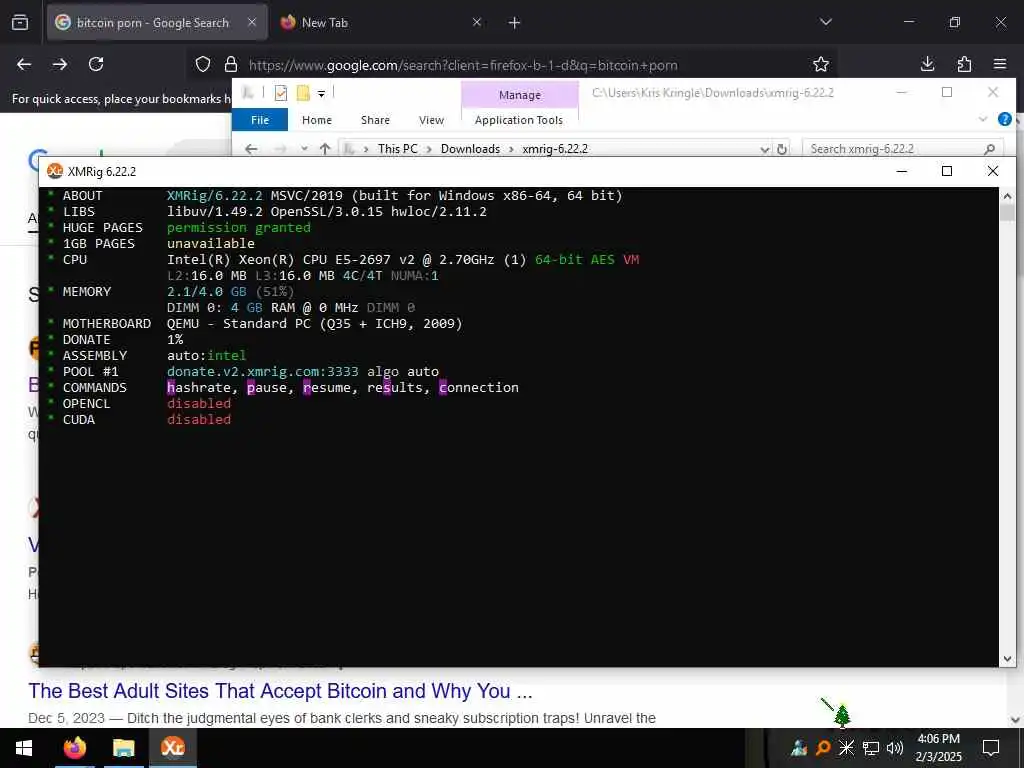Close the New Tab tab
1024x768 pixels.
(477, 22)
